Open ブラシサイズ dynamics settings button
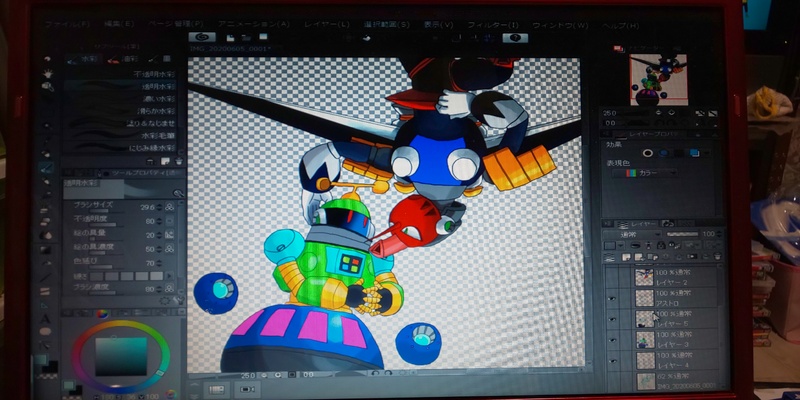 (x=169, y=207)
